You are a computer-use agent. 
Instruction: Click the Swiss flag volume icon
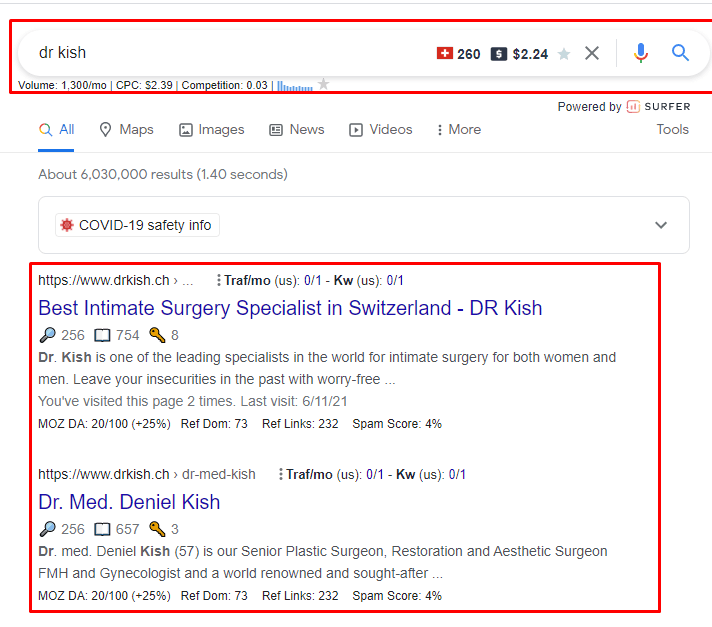pos(445,53)
